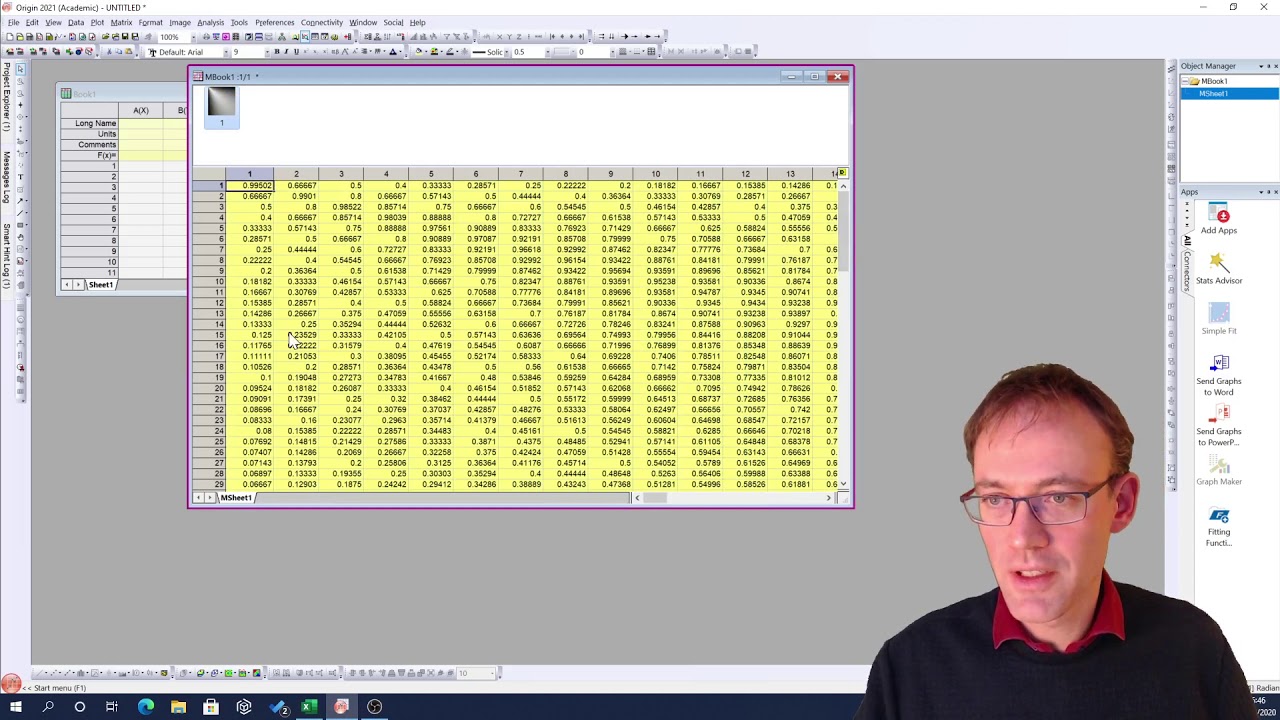
Task: Click the font color A button
Action: coord(393,52)
